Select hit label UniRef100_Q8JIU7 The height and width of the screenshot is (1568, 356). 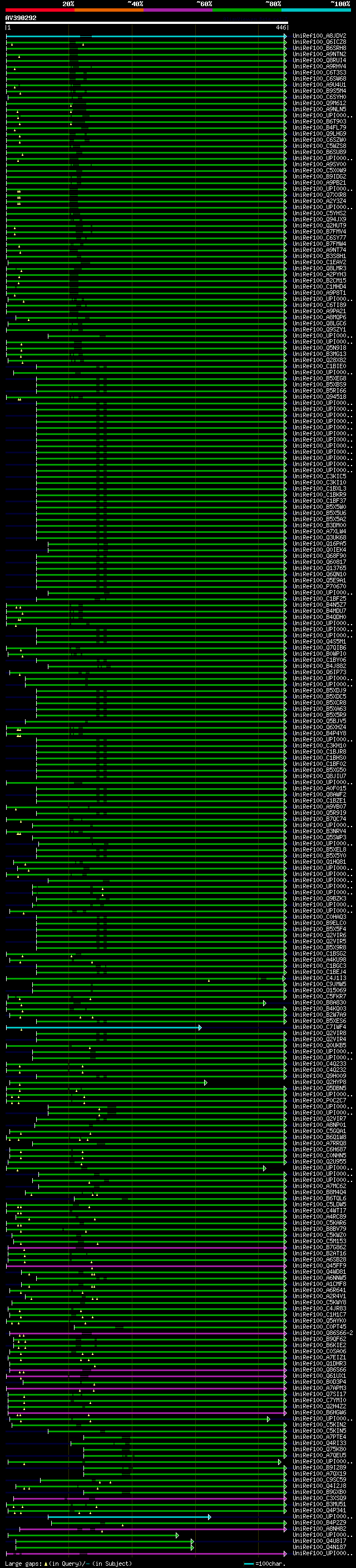click(x=319, y=776)
